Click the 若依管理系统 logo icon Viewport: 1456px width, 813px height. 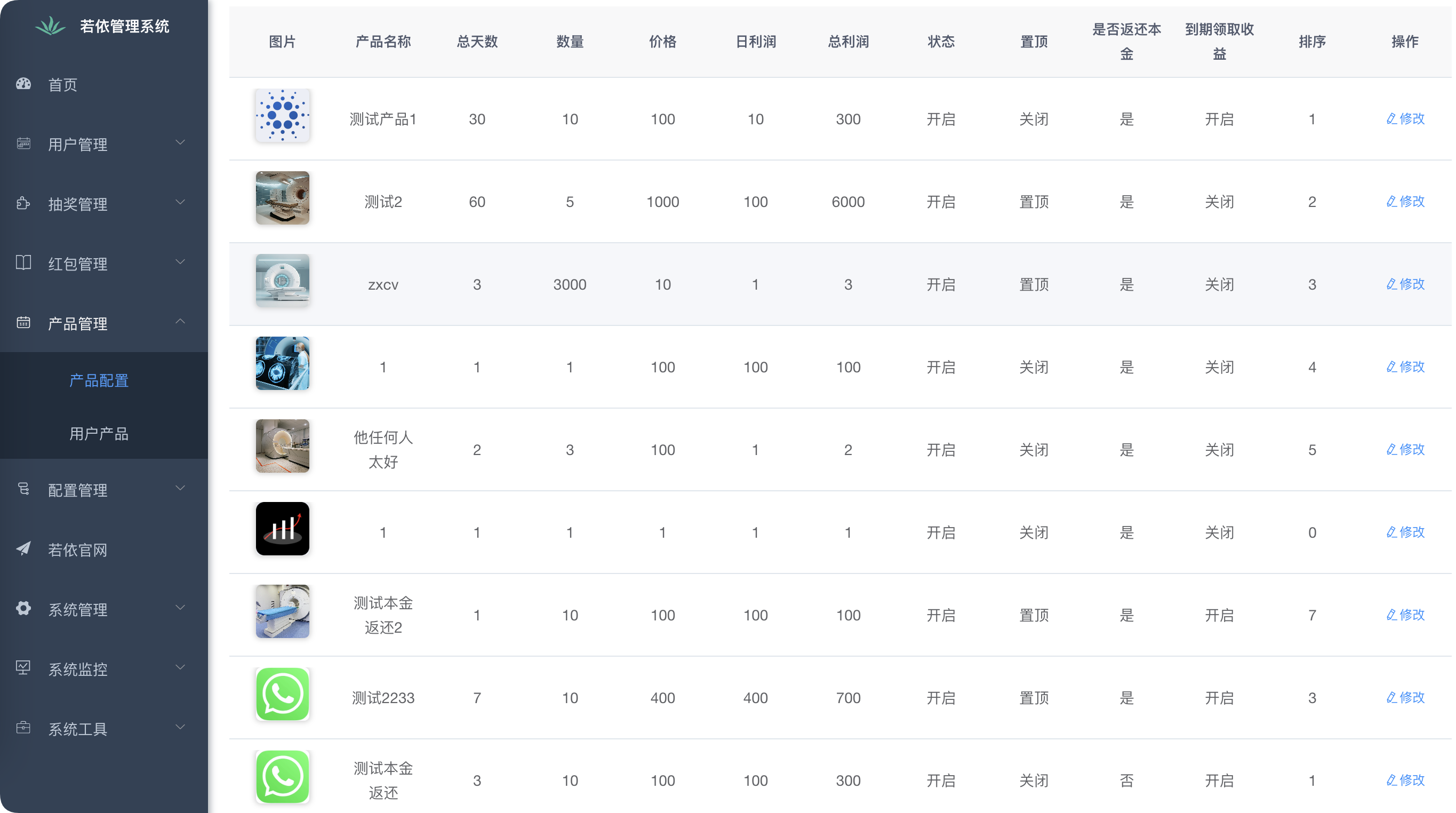(x=50, y=26)
